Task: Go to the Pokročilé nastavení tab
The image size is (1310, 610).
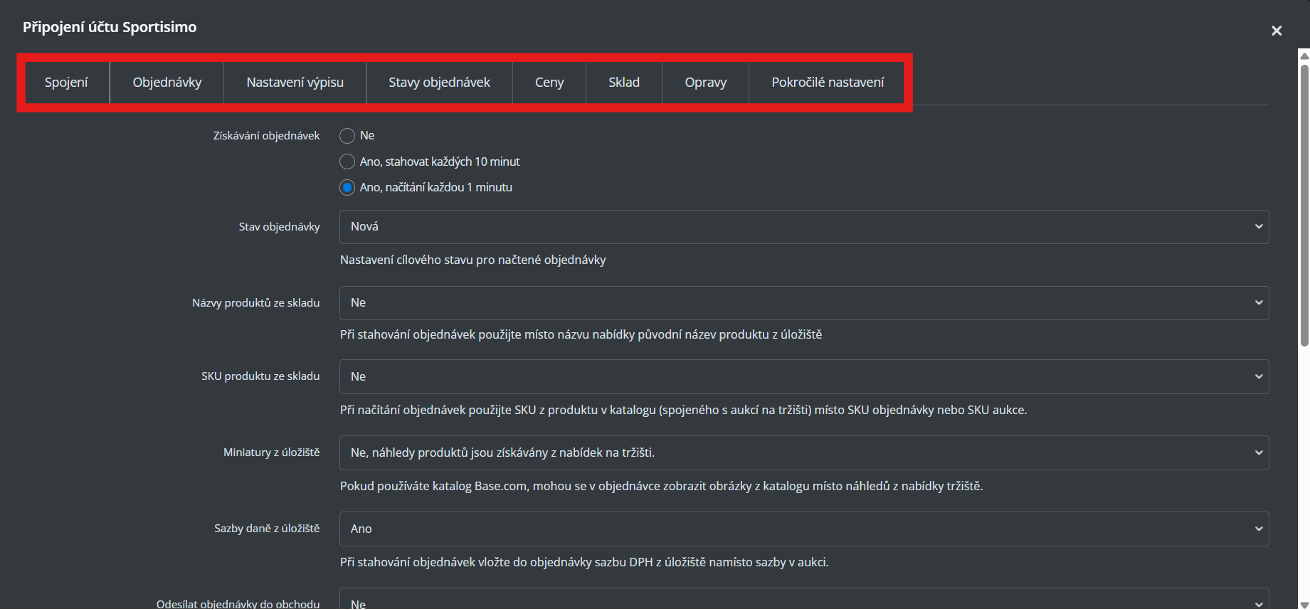Action: [828, 83]
